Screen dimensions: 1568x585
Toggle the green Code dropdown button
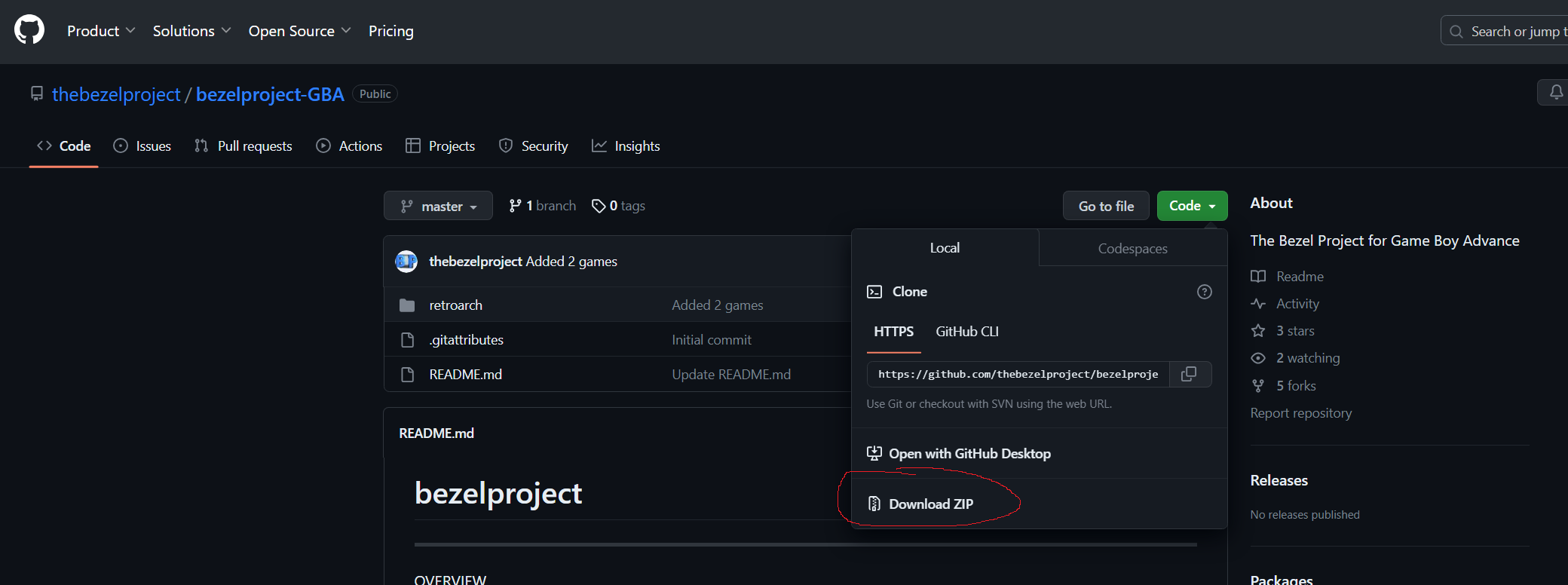point(1193,206)
